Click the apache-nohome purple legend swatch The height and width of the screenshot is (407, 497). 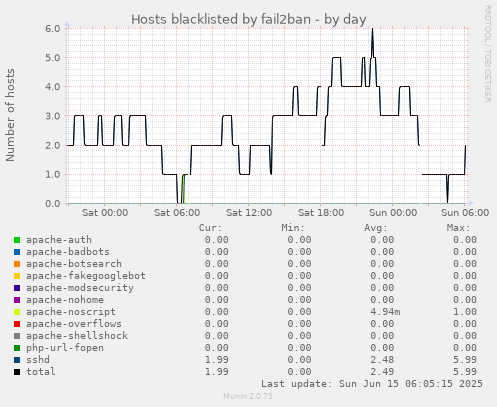tap(17, 300)
